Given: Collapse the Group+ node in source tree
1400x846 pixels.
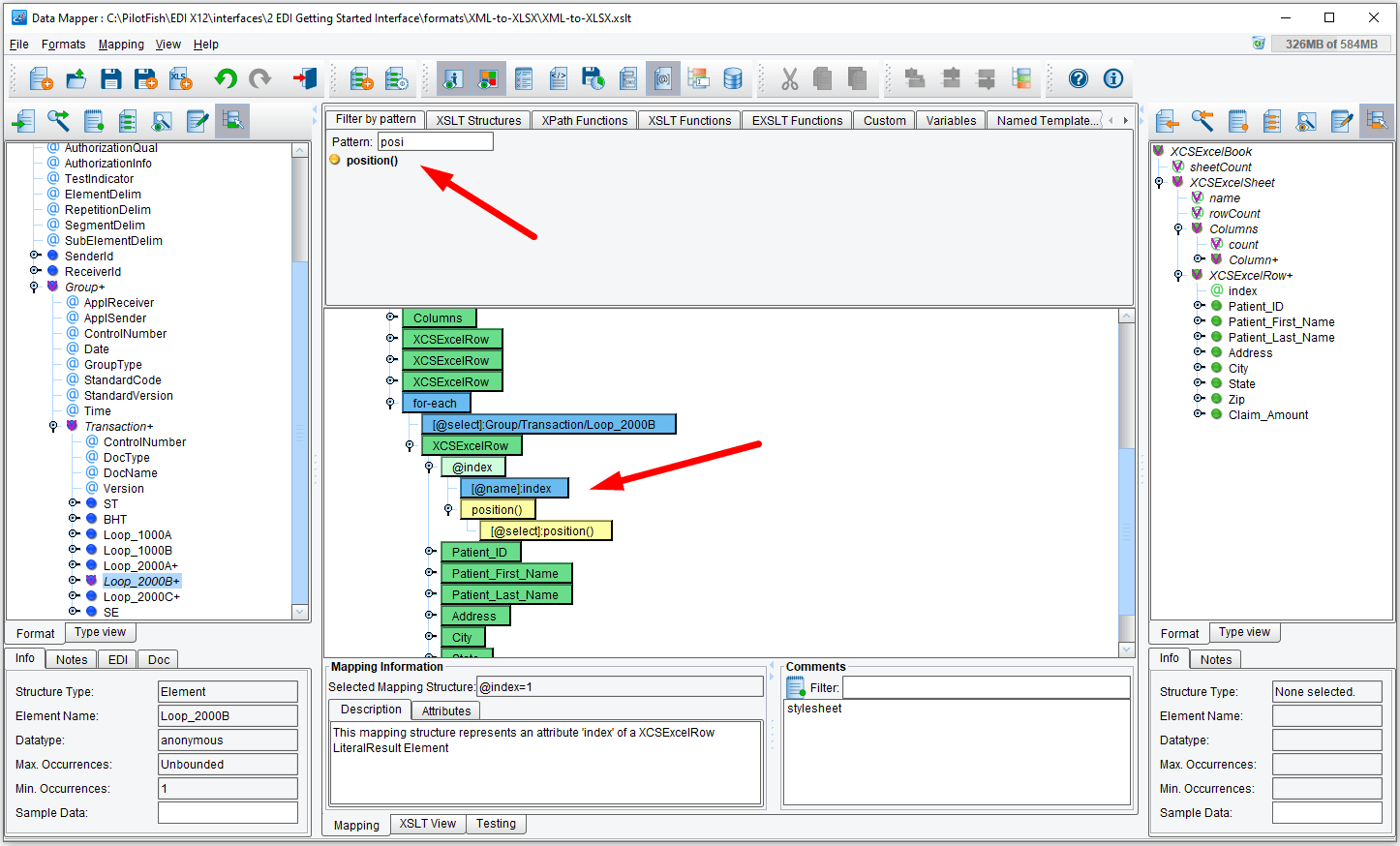Looking at the screenshot, I should coord(34,287).
